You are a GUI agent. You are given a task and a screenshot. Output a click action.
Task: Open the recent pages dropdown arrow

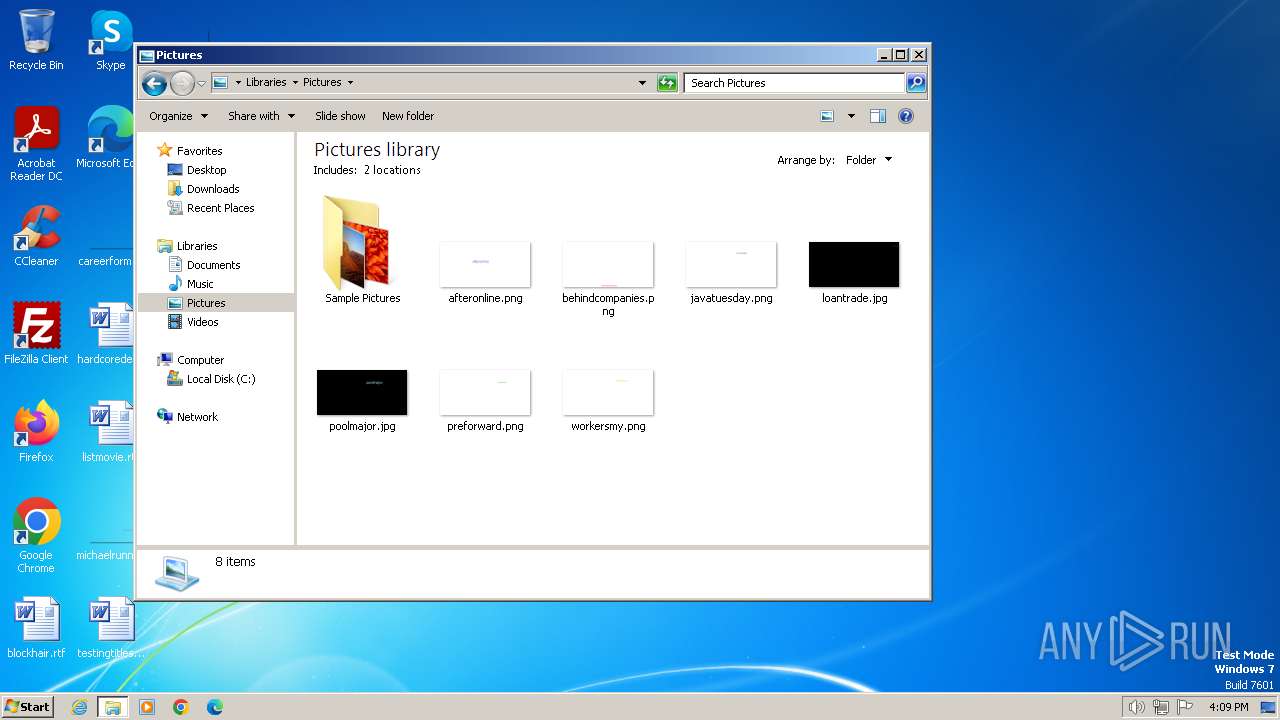click(x=201, y=83)
